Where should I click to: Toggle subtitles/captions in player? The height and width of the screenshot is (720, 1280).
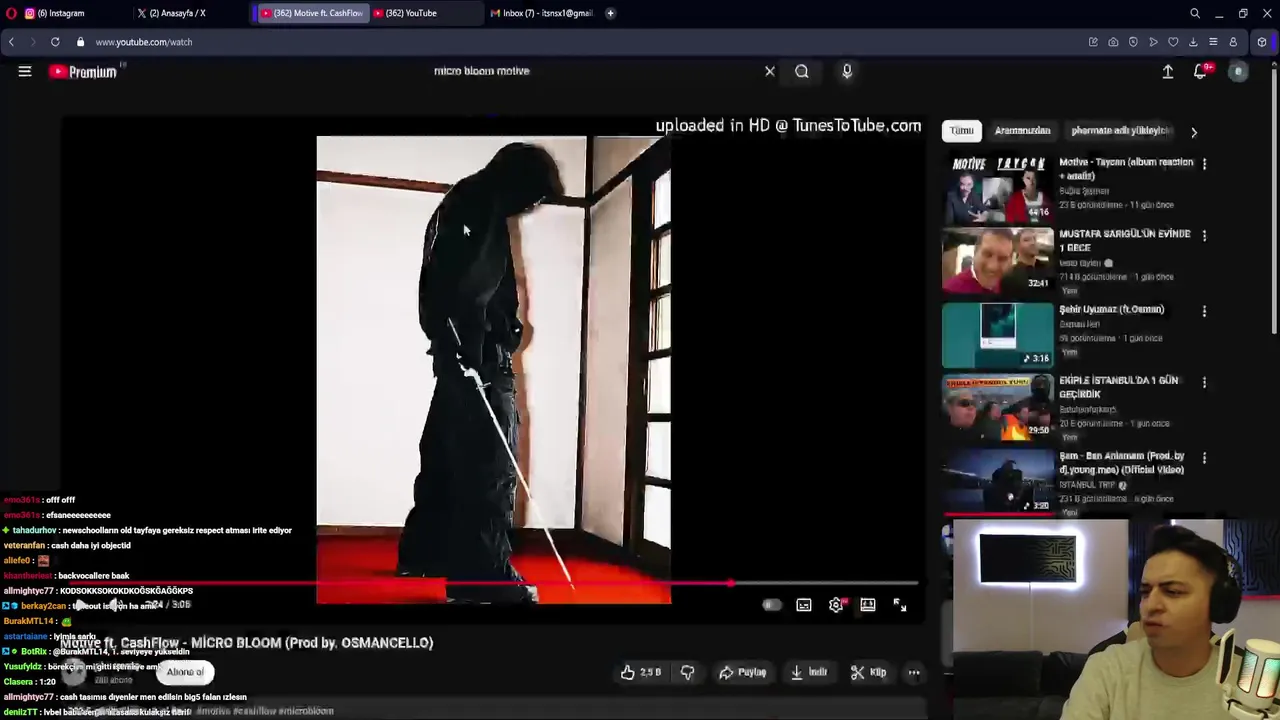pos(804,605)
